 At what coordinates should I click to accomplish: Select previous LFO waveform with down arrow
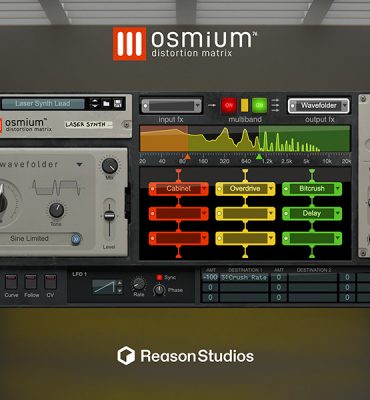[120, 290]
